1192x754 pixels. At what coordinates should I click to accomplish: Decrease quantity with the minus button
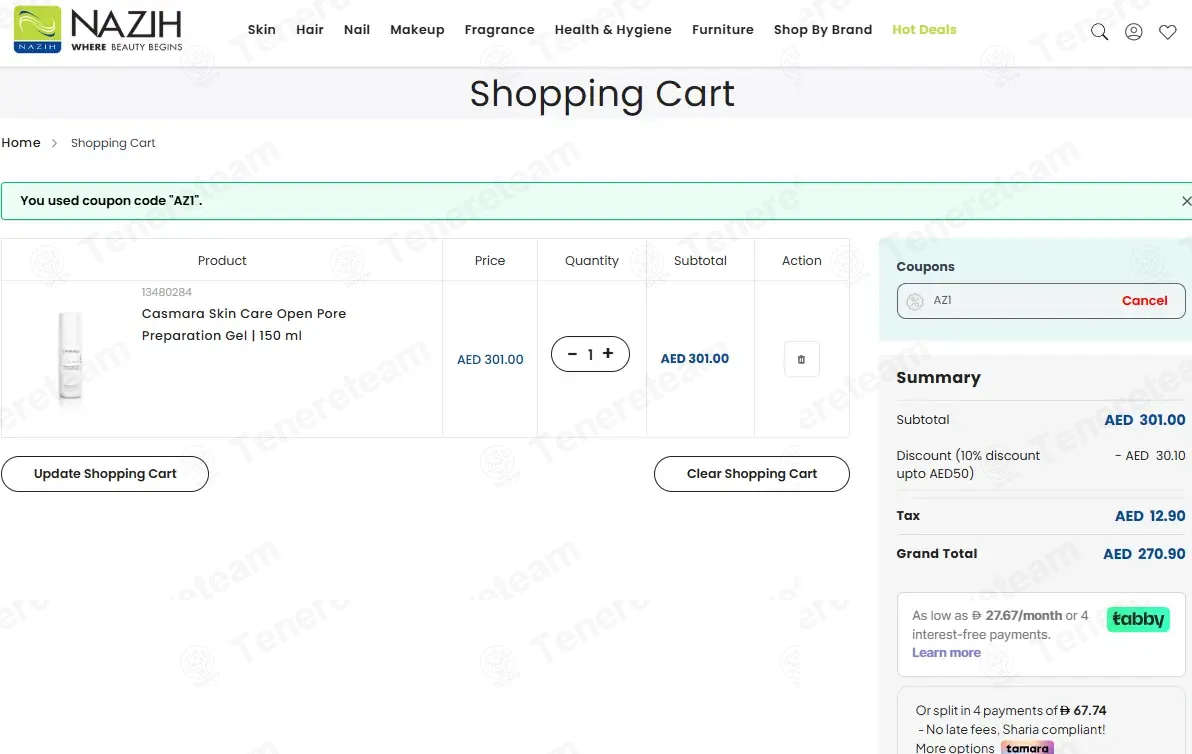click(572, 353)
